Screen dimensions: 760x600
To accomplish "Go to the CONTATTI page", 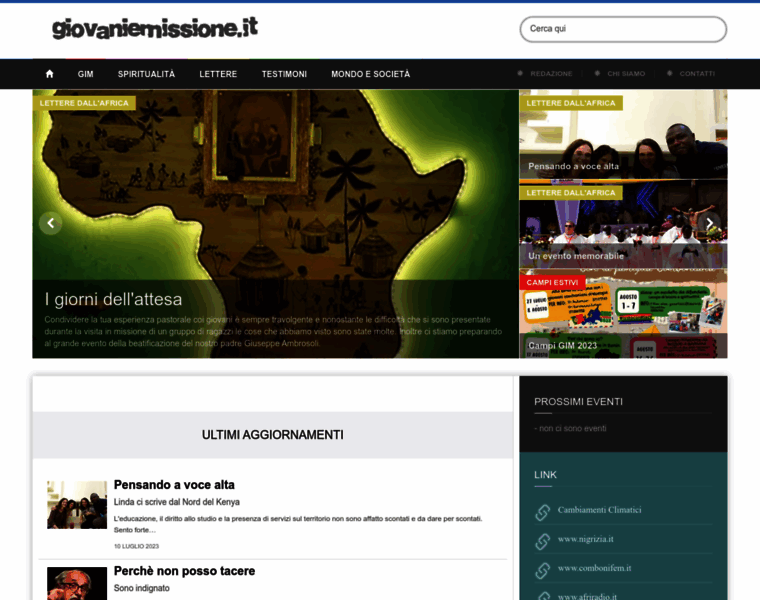I will [697, 74].
